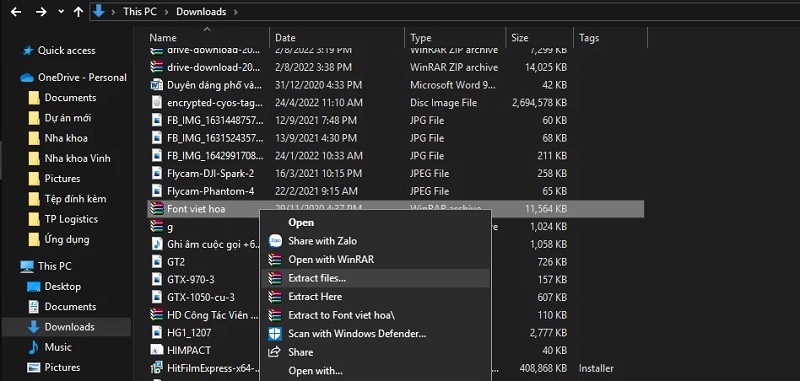Choose Open with WinRAR
The image size is (800, 381).
tap(331, 260)
